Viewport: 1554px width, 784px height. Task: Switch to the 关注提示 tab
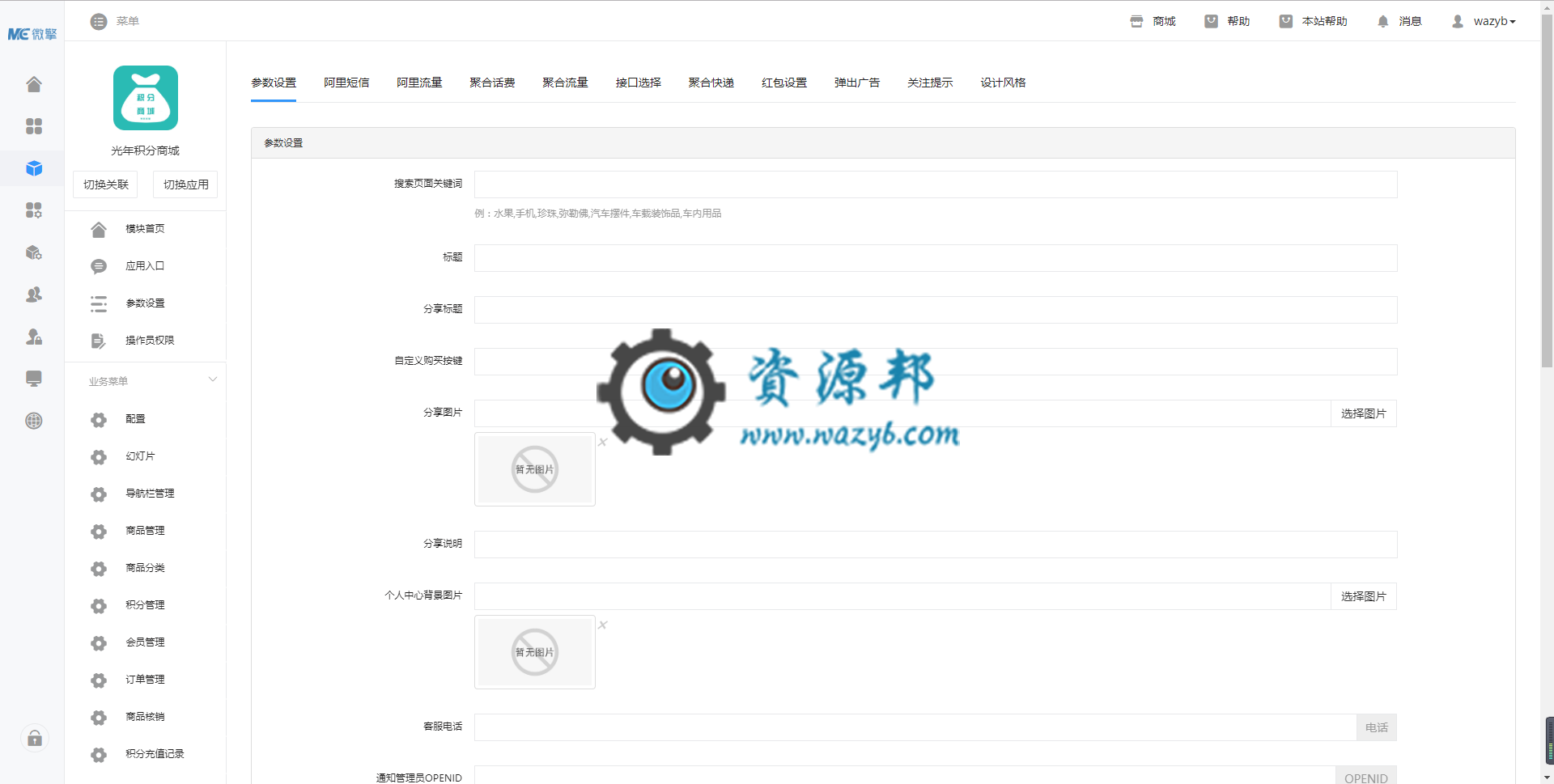[x=929, y=83]
